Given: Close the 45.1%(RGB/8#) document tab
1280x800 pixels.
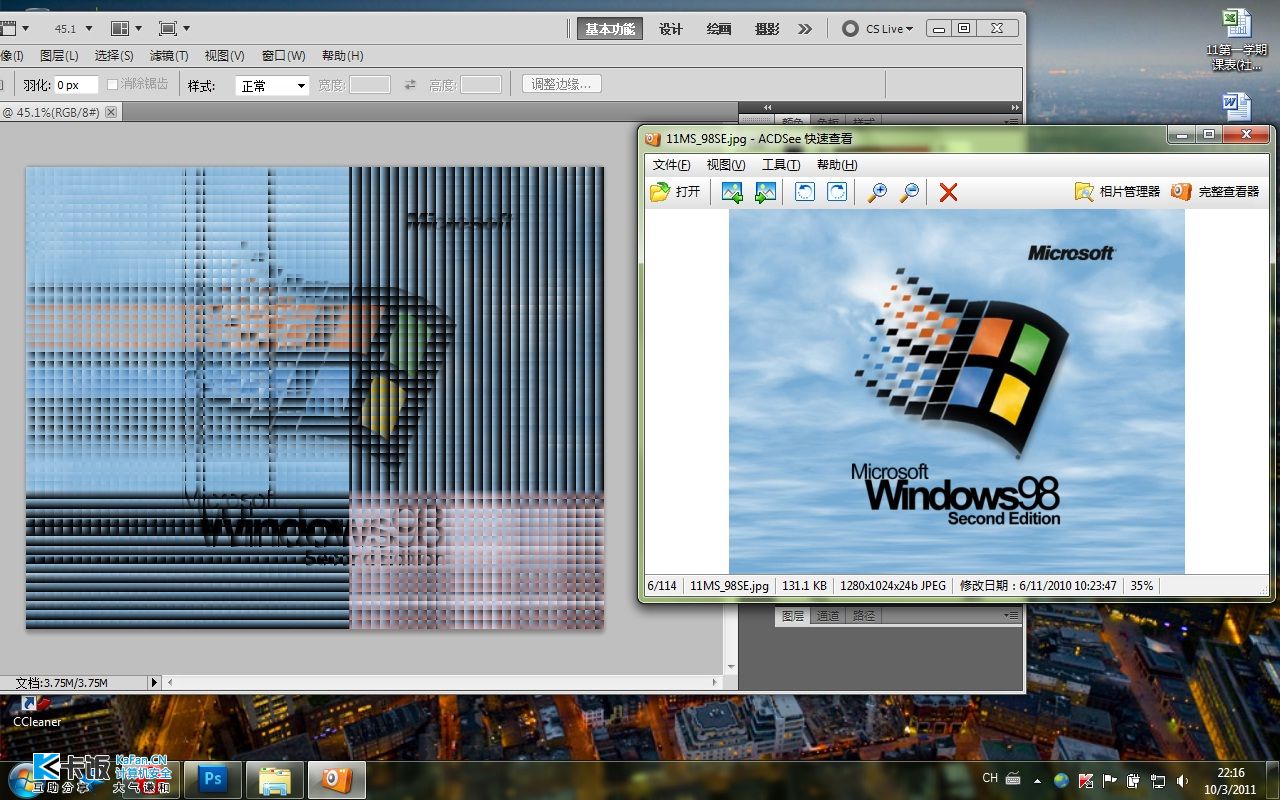Looking at the screenshot, I should point(111,112).
